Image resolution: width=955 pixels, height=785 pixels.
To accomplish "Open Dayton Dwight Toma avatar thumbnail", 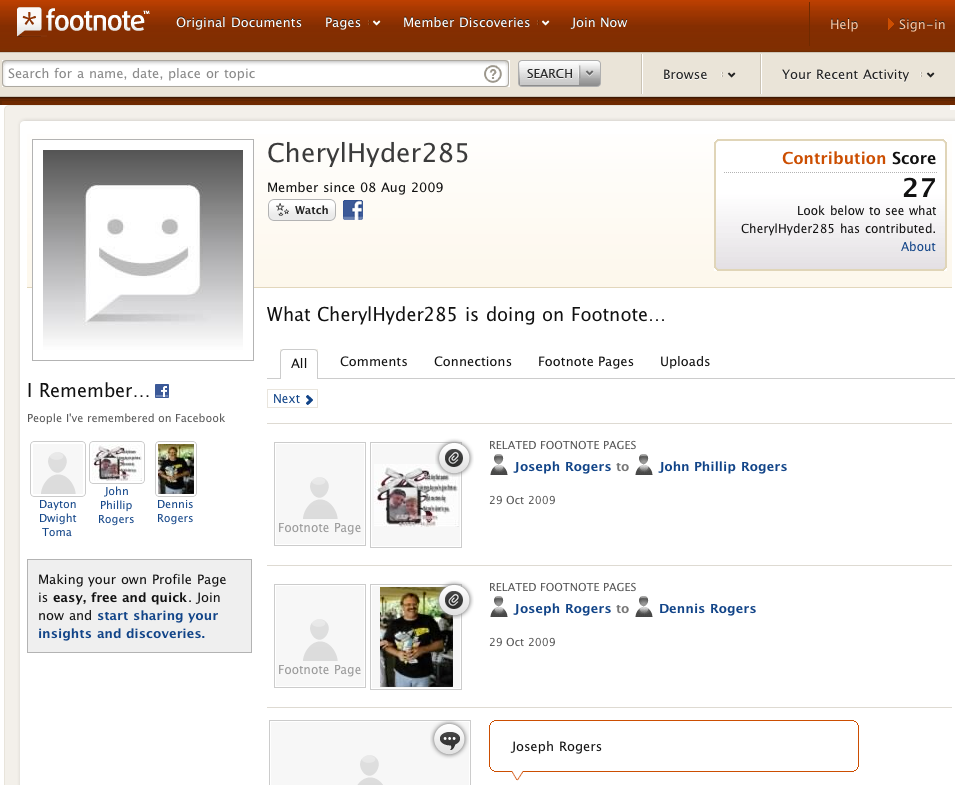I will click(x=58, y=469).
